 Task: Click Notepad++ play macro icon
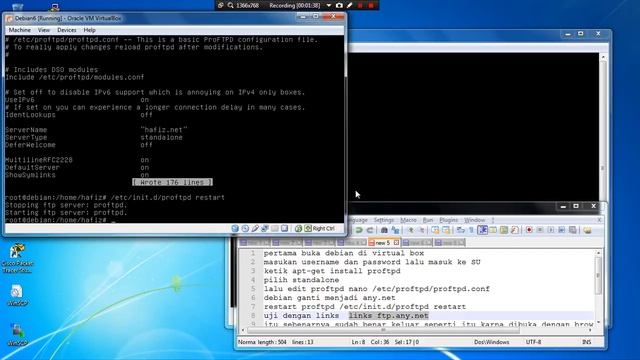[551, 230]
